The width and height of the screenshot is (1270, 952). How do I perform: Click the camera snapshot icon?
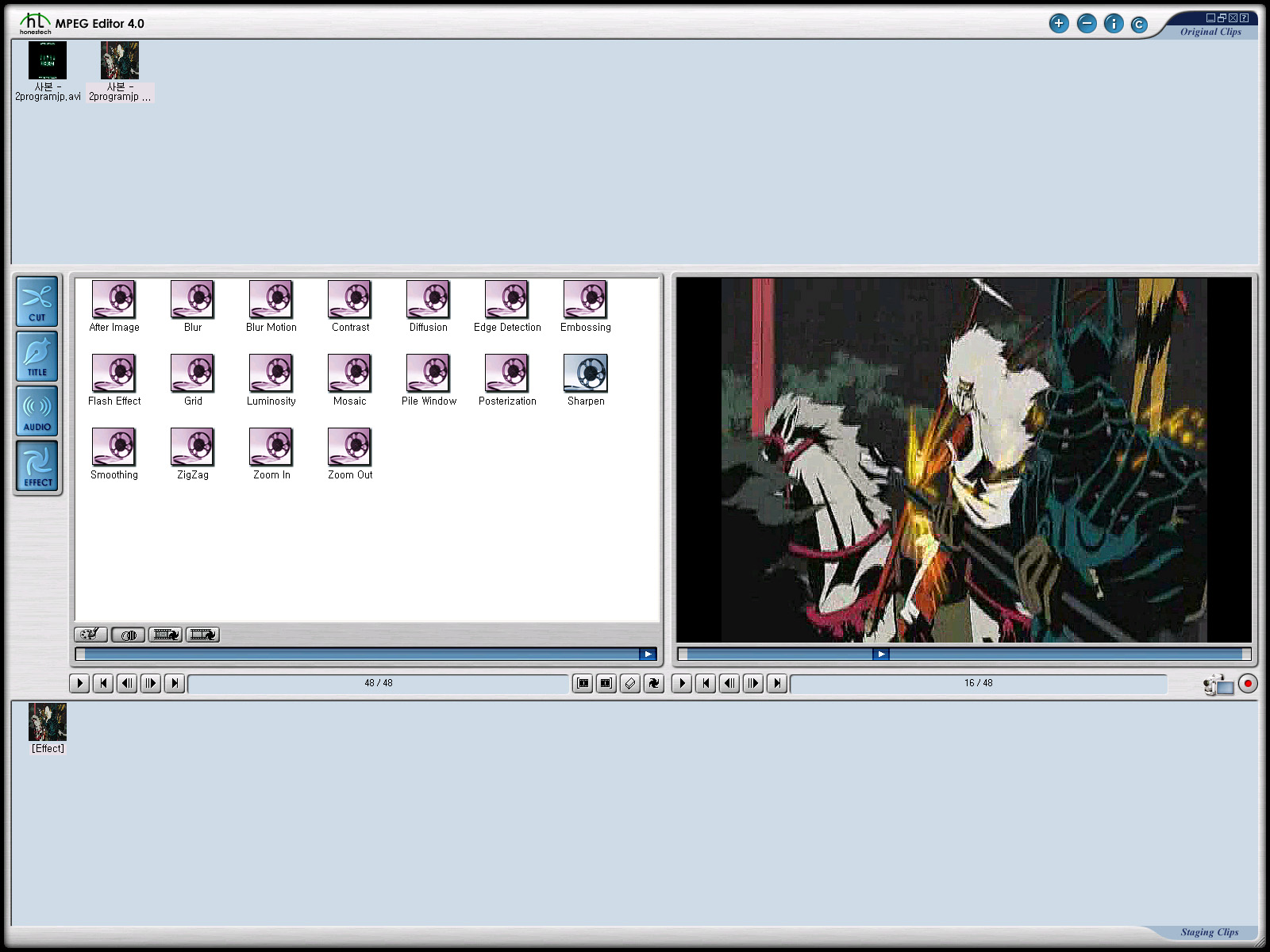pyautogui.click(x=1218, y=684)
